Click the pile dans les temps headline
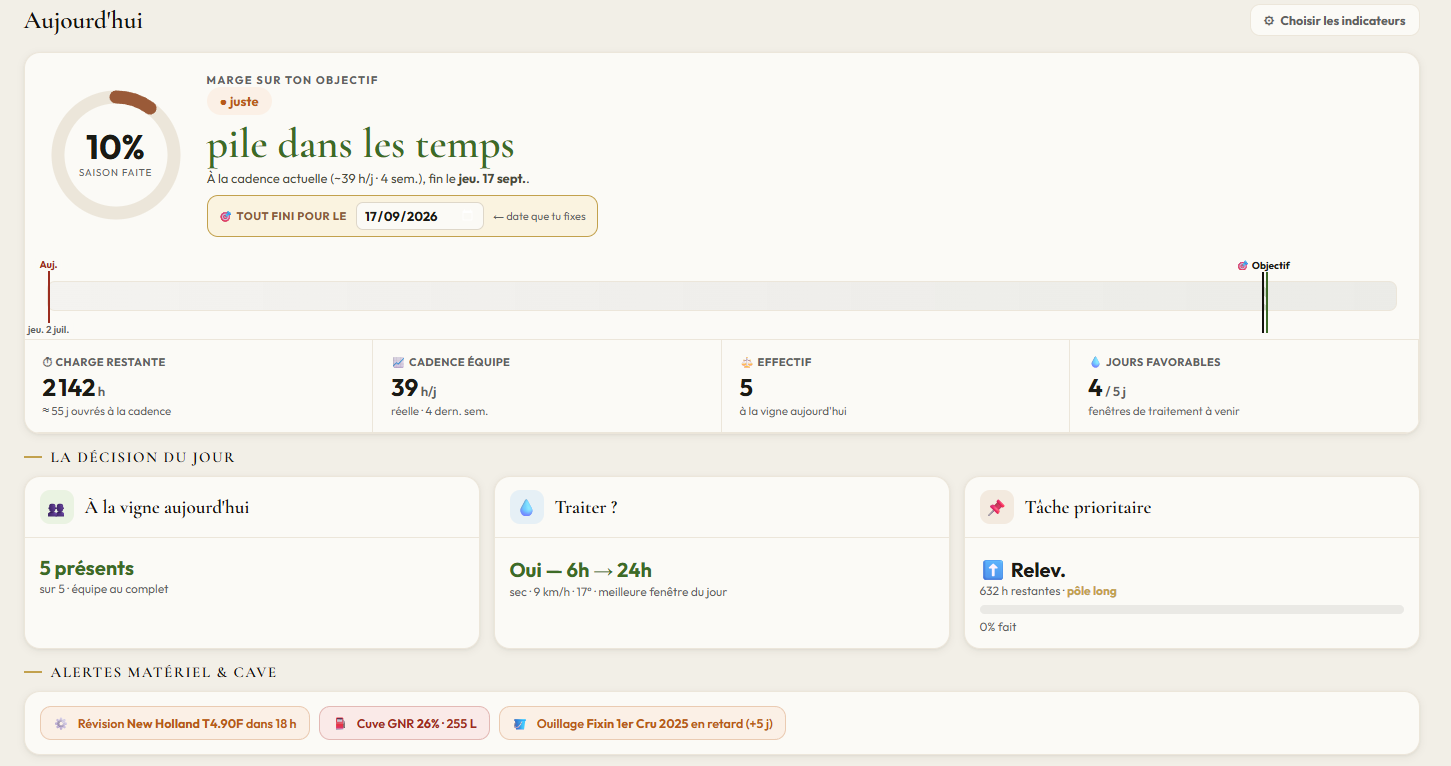This screenshot has height=766, width=1451. (360, 146)
